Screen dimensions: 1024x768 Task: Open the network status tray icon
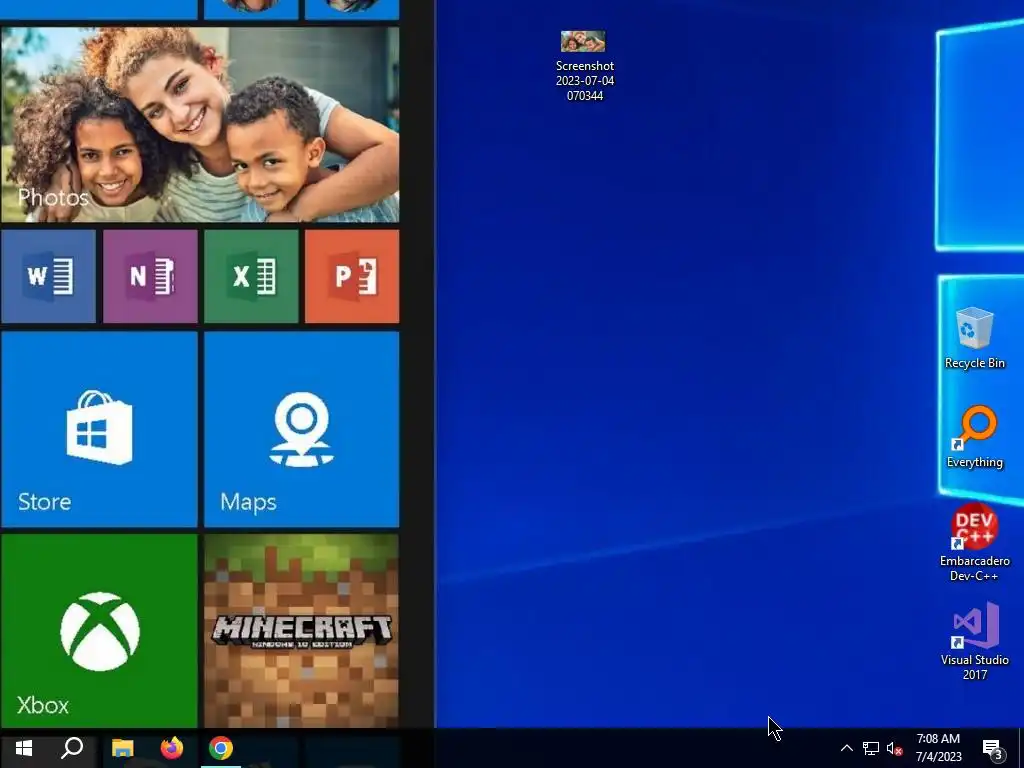[x=871, y=748]
